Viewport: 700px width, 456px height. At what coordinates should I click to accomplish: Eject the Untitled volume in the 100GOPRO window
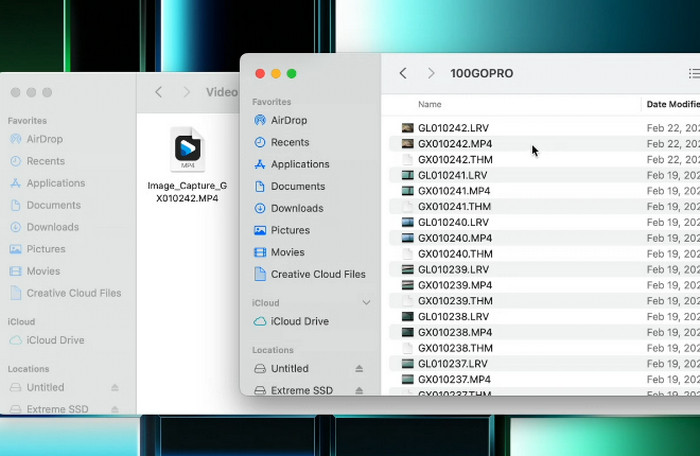pos(359,368)
